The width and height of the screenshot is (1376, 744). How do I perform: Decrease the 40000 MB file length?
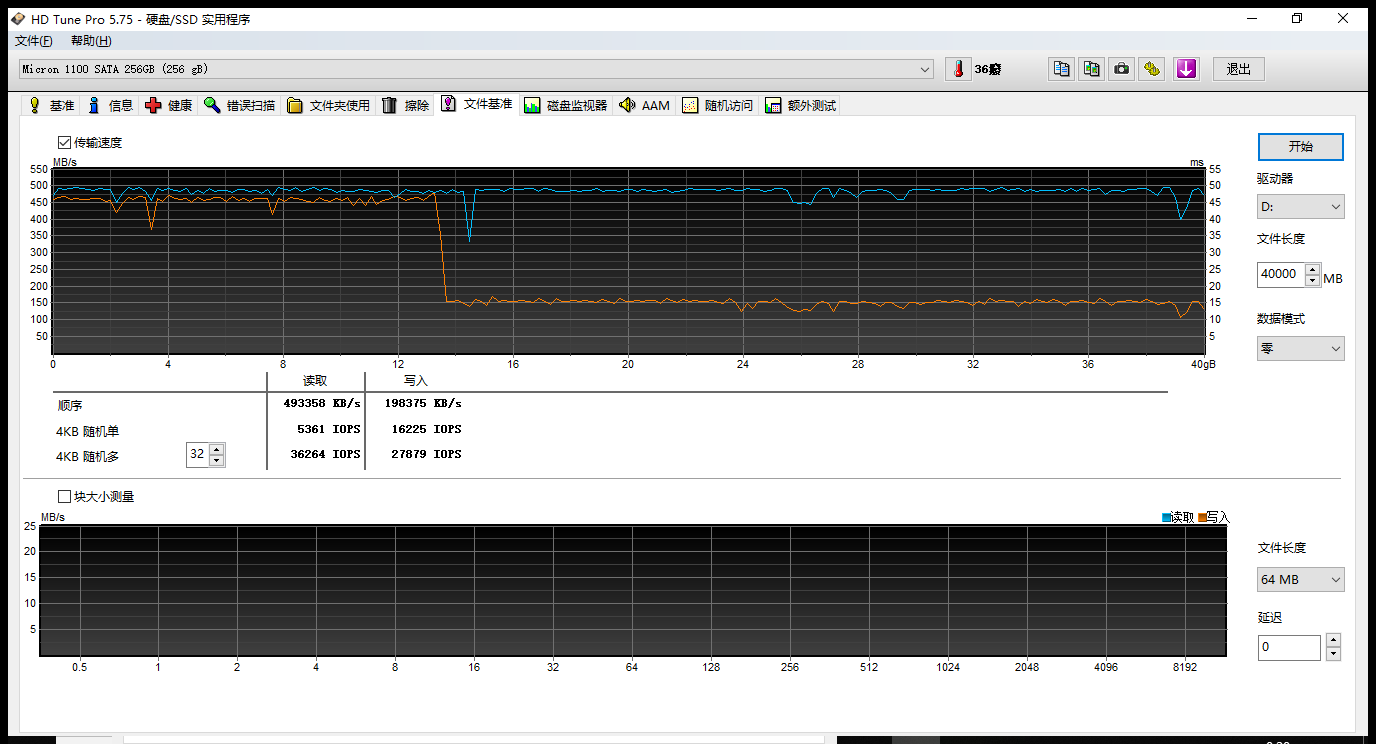pyautogui.click(x=1312, y=281)
